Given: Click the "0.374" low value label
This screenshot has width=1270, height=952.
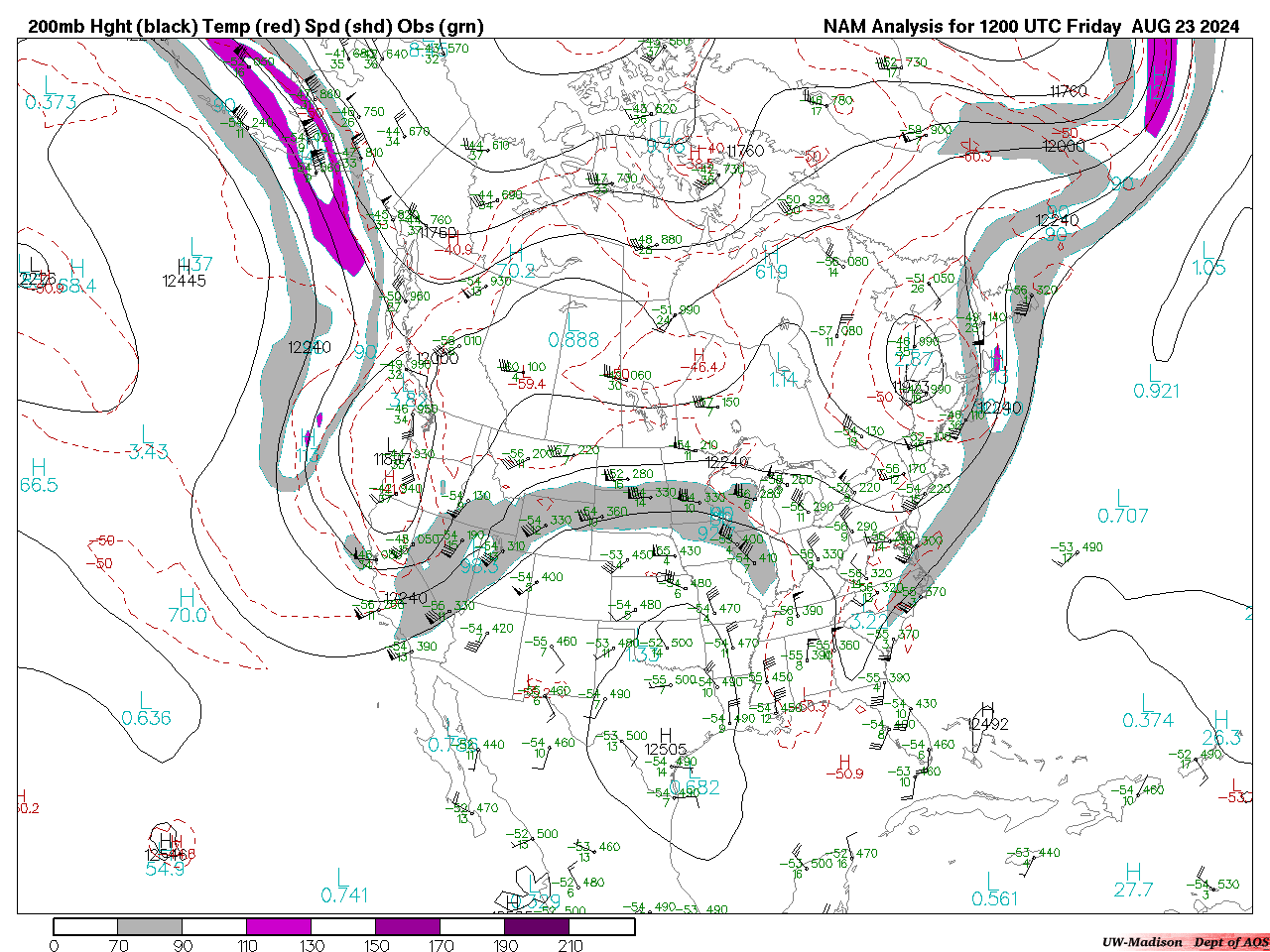Looking at the screenshot, I should pyautogui.click(x=1148, y=721).
